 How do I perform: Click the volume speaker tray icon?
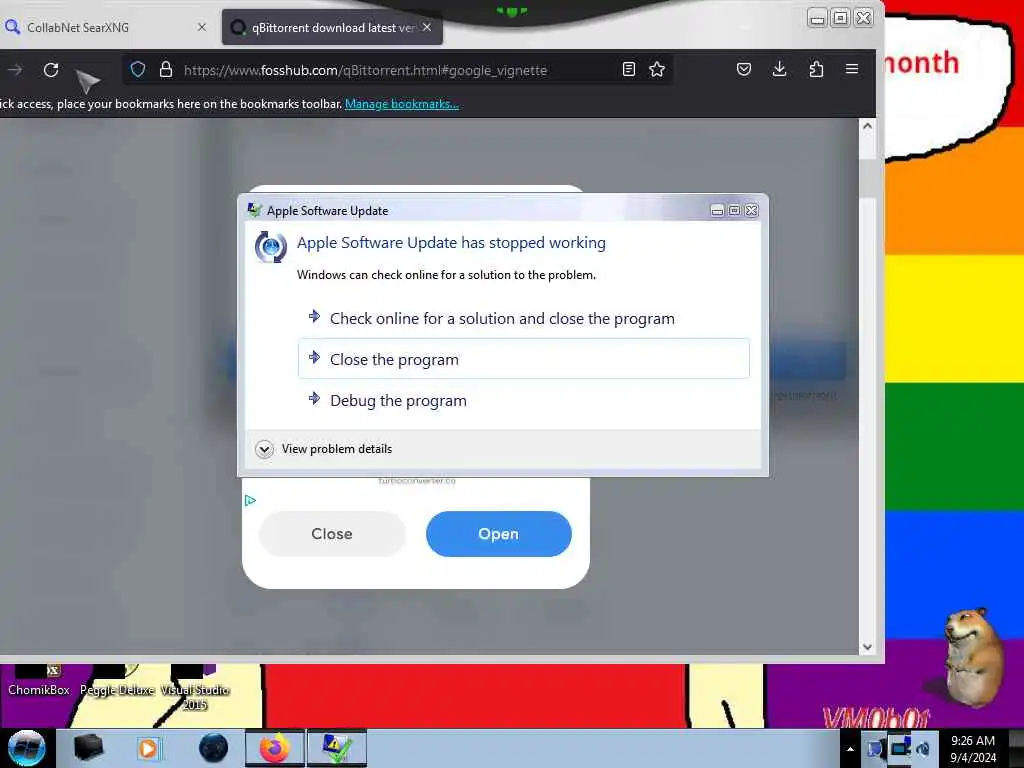pos(923,748)
